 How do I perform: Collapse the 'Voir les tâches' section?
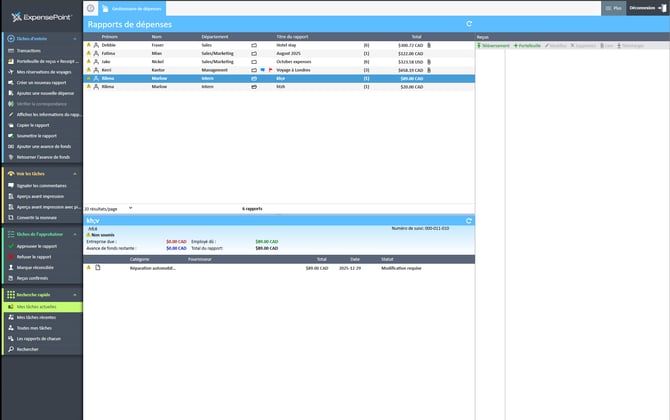click(x=76, y=173)
